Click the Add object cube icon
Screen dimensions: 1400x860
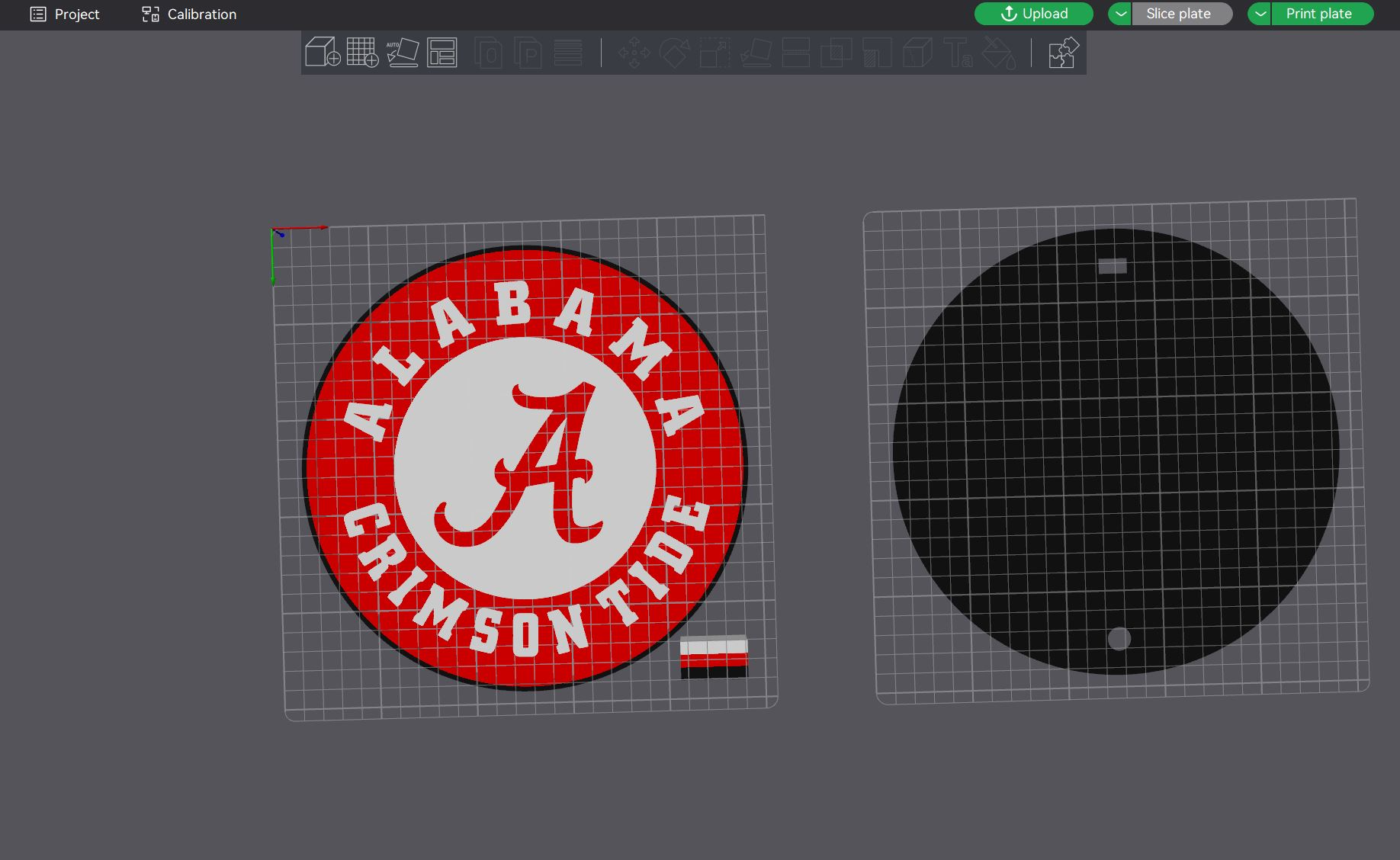pyautogui.click(x=323, y=53)
